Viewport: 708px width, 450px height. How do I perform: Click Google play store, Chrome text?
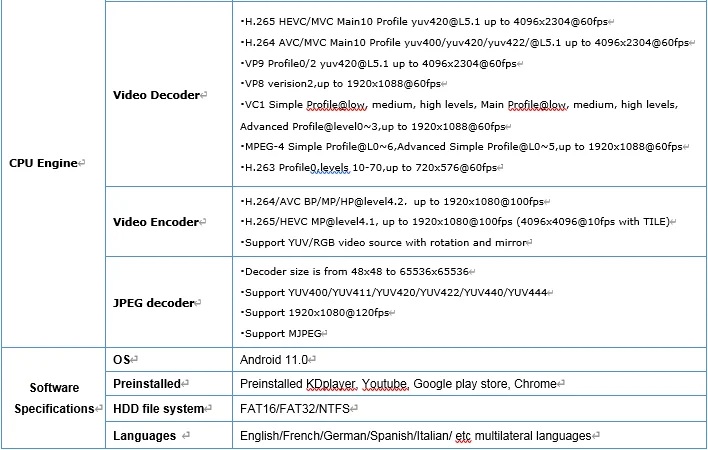tap(484, 384)
